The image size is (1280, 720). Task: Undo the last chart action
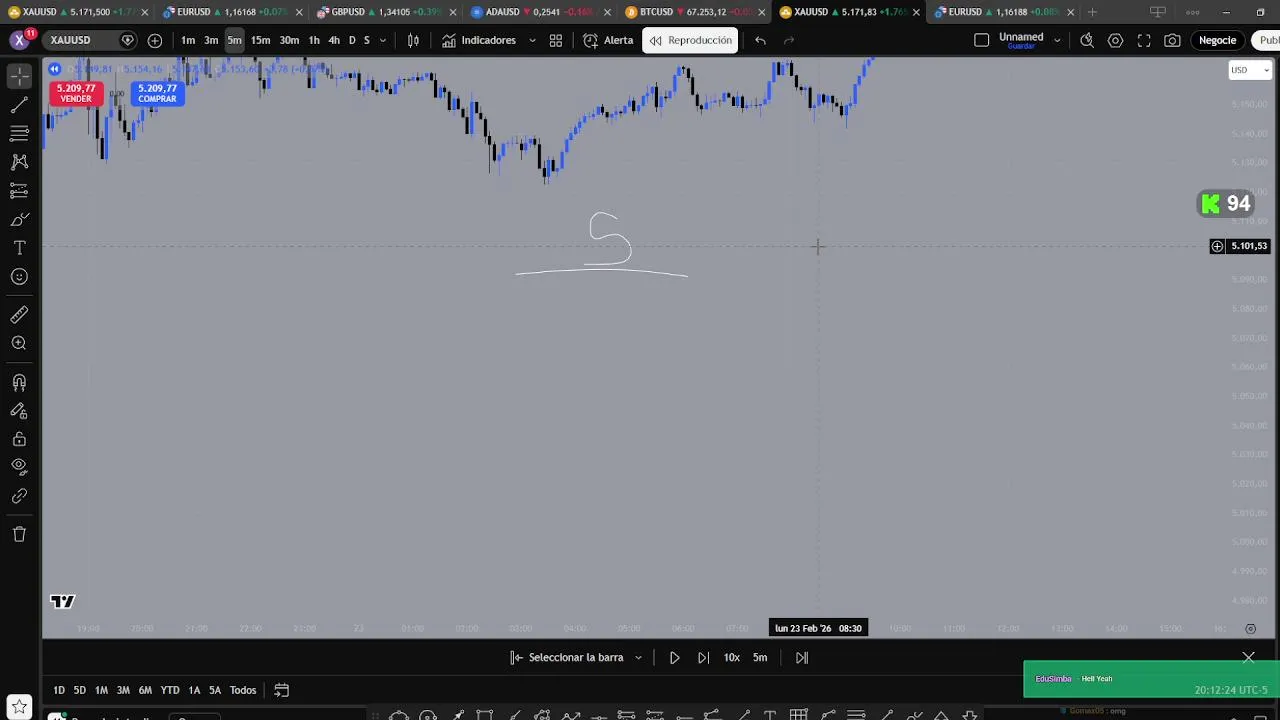click(760, 40)
